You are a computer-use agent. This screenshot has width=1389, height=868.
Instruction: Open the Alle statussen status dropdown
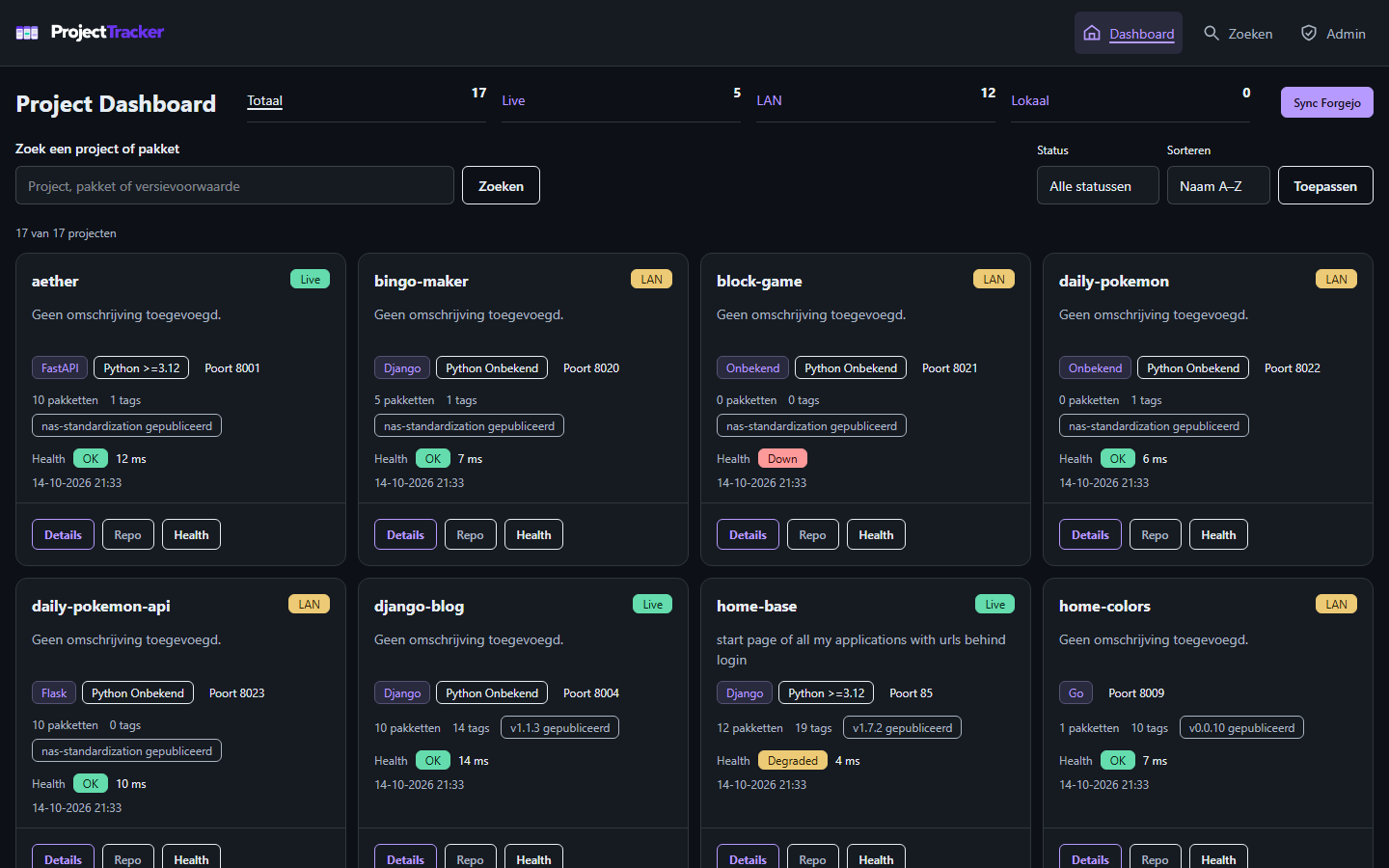coord(1098,185)
